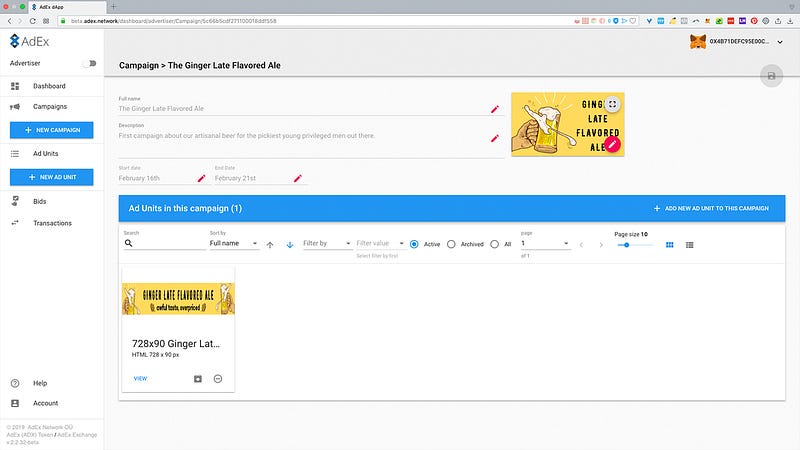Click the Transactions arrows icon
Screen dimensions: 800x450
pos(15,223)
